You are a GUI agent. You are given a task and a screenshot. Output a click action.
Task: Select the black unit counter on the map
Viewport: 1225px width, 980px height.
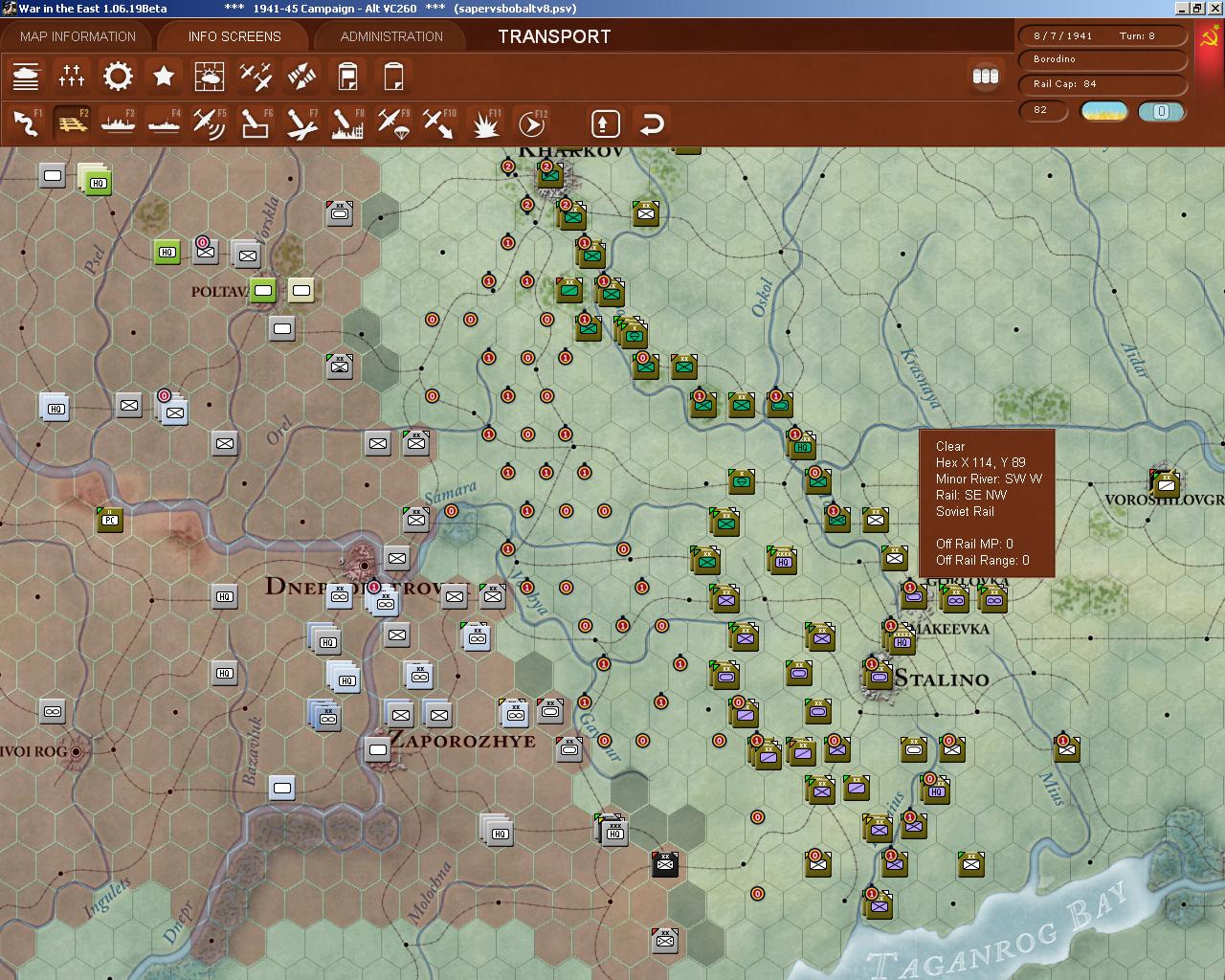coord(665,864)
